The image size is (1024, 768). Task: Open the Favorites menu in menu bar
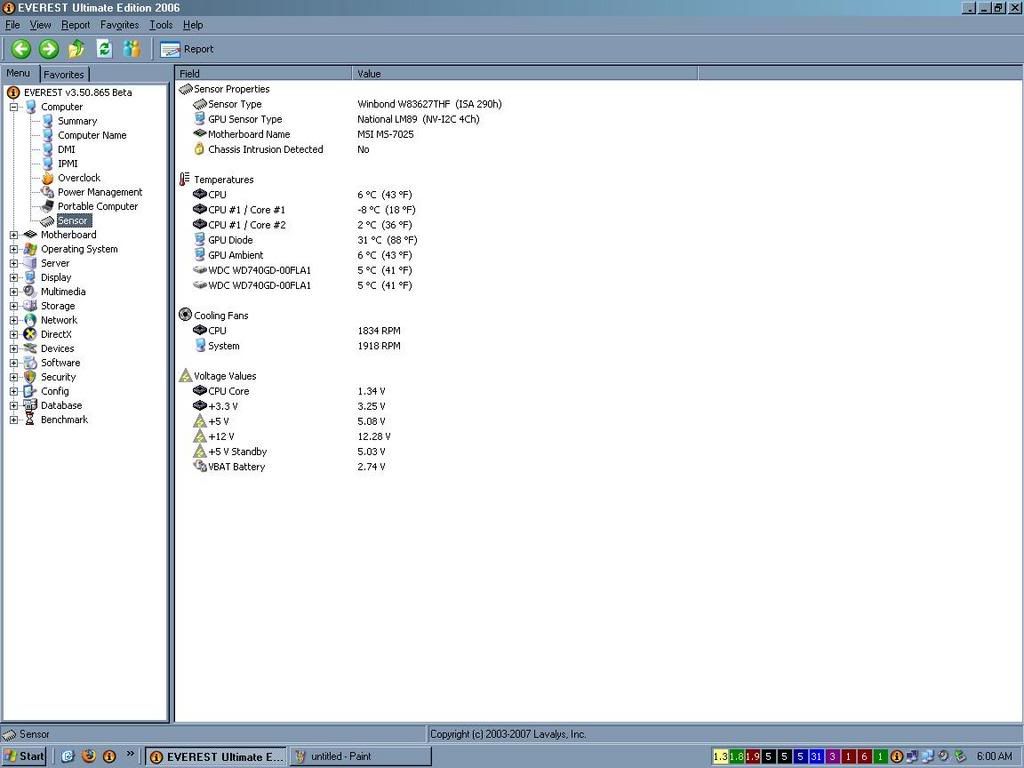[x=120, y=25]
